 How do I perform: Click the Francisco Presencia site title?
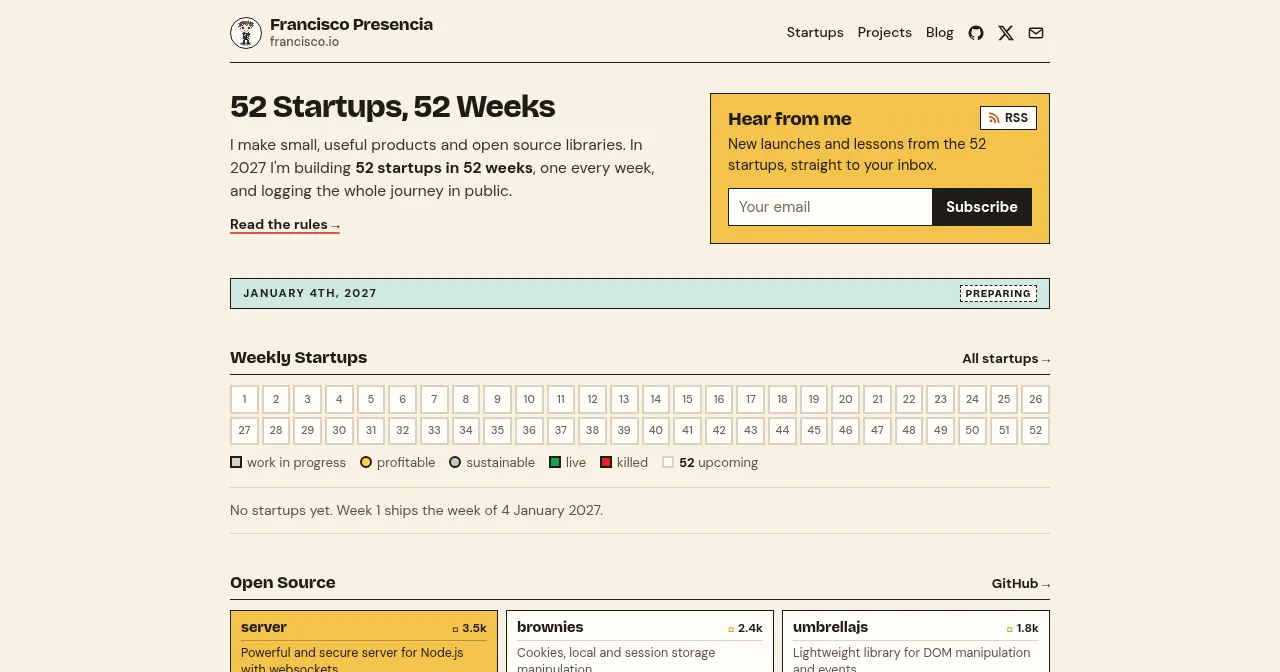pos(351,25)
